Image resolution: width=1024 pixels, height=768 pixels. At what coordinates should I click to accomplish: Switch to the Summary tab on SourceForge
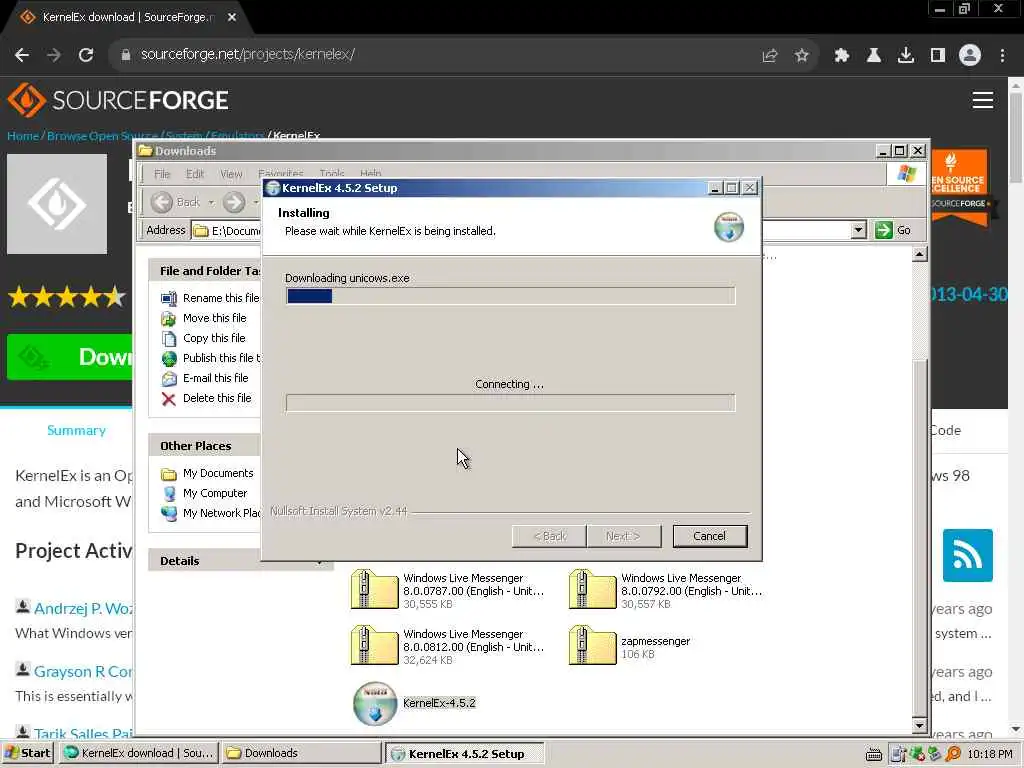[x=76, y=430]
